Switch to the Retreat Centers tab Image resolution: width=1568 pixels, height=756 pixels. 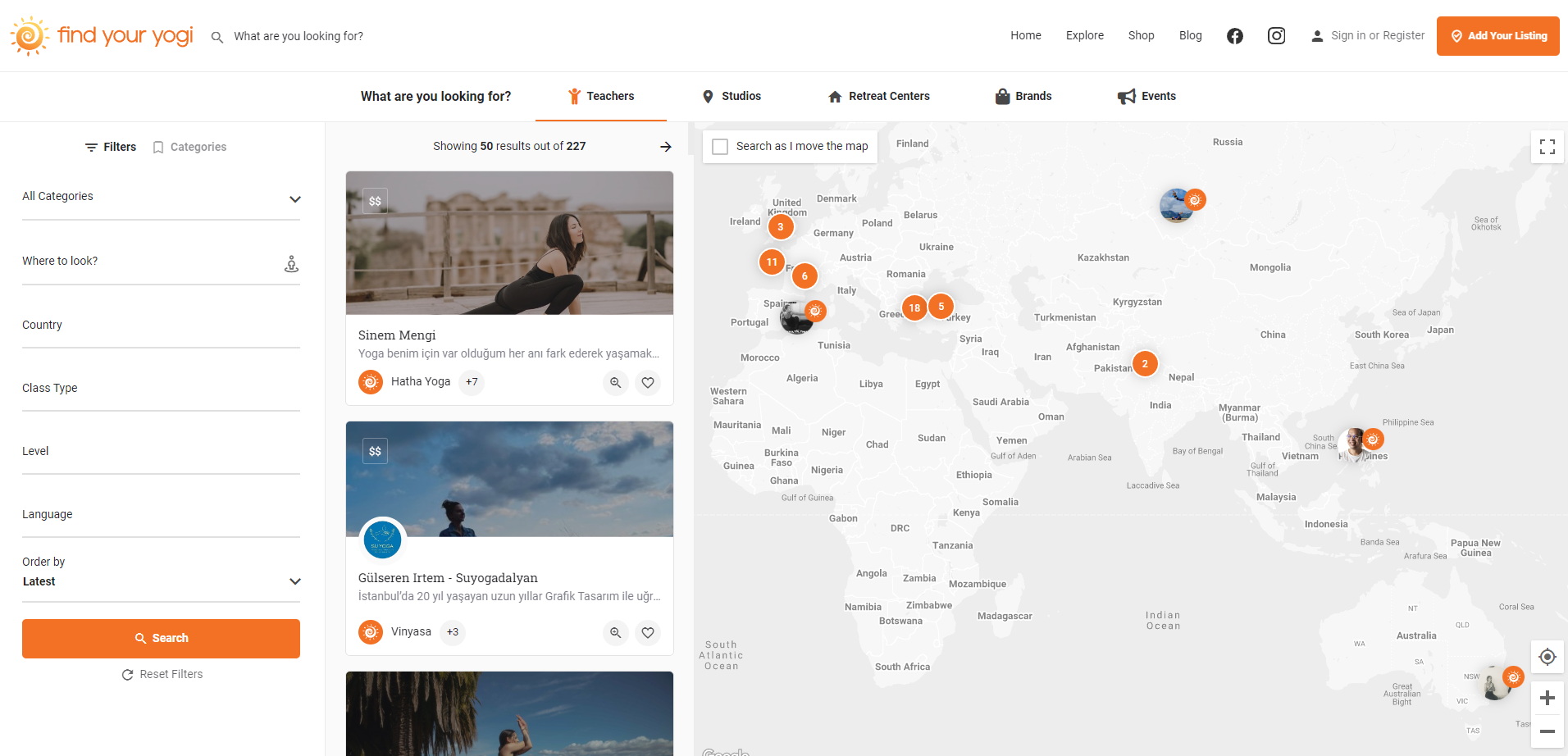click(878, 97)
